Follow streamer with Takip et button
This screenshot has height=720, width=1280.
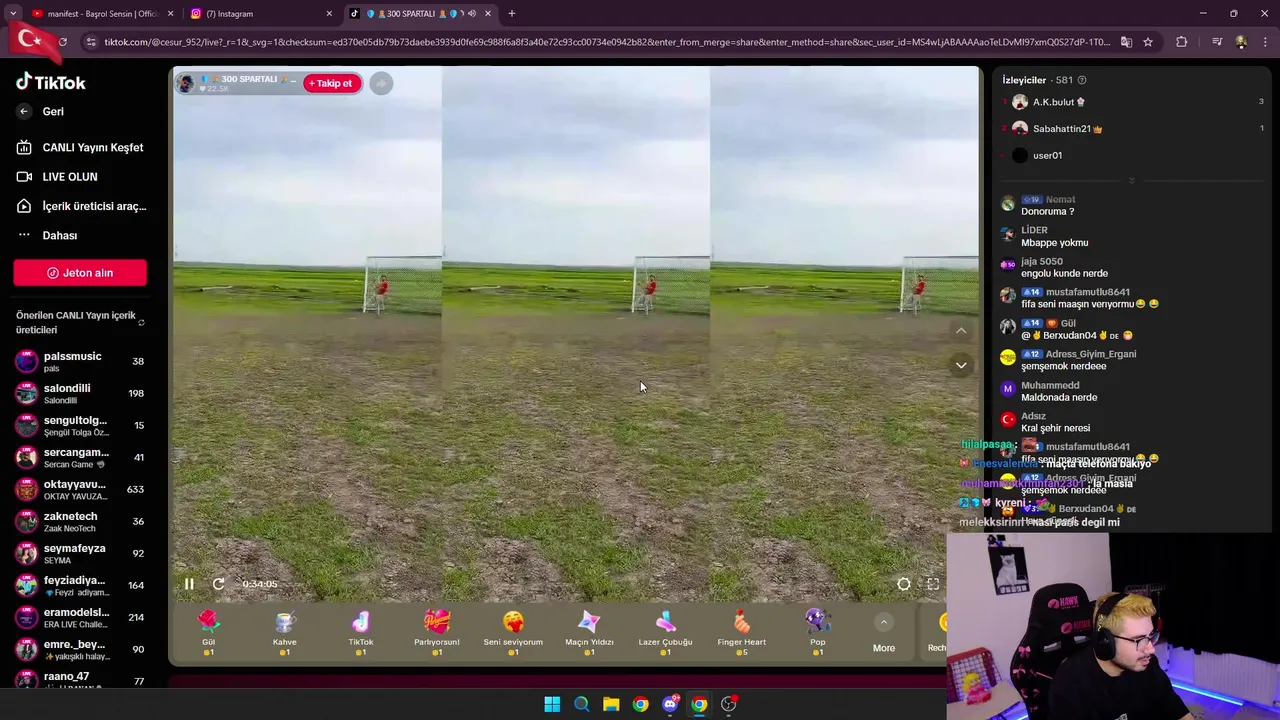tap(331, 83)
